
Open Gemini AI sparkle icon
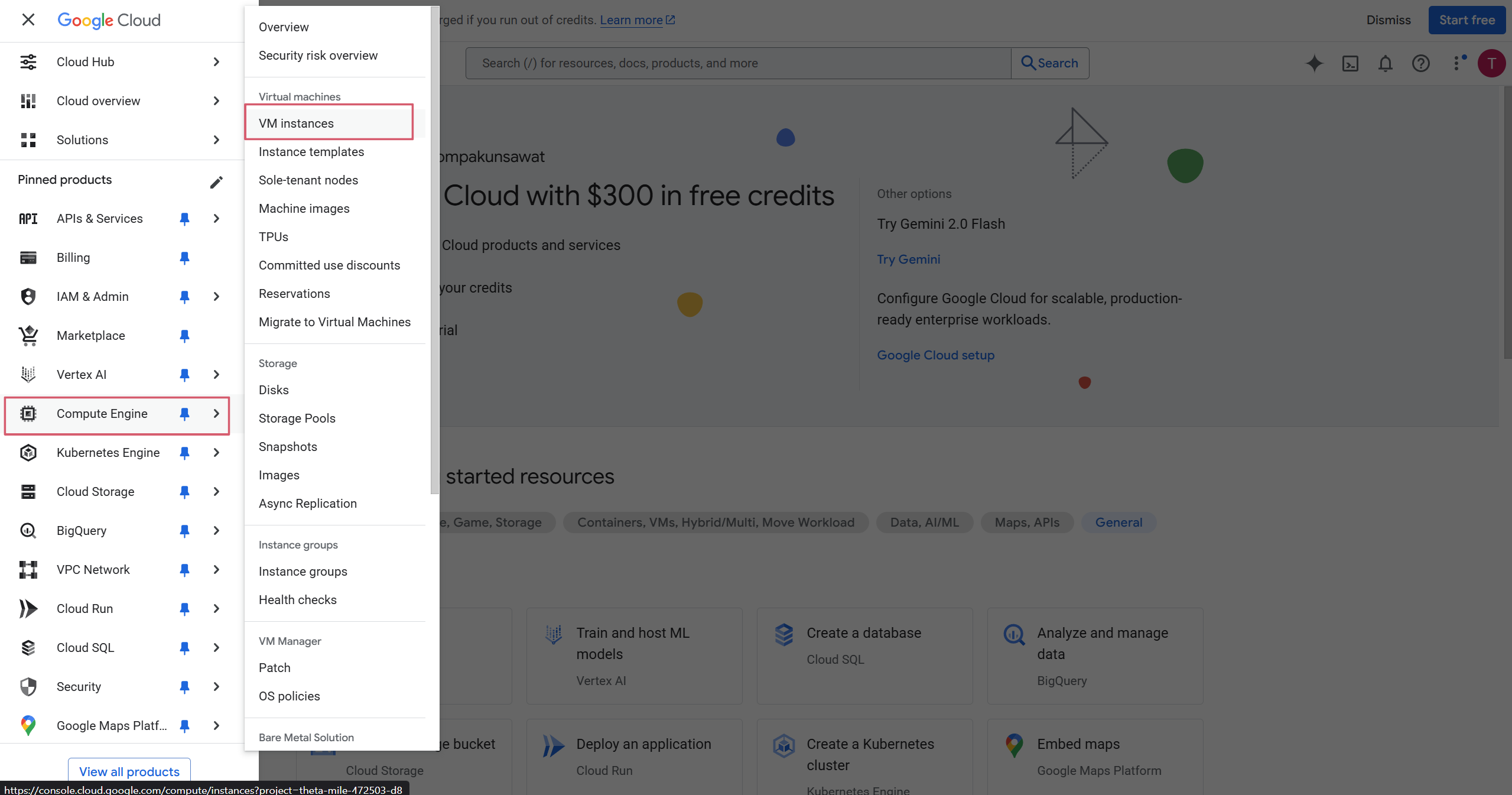(x=1314, y=63)
